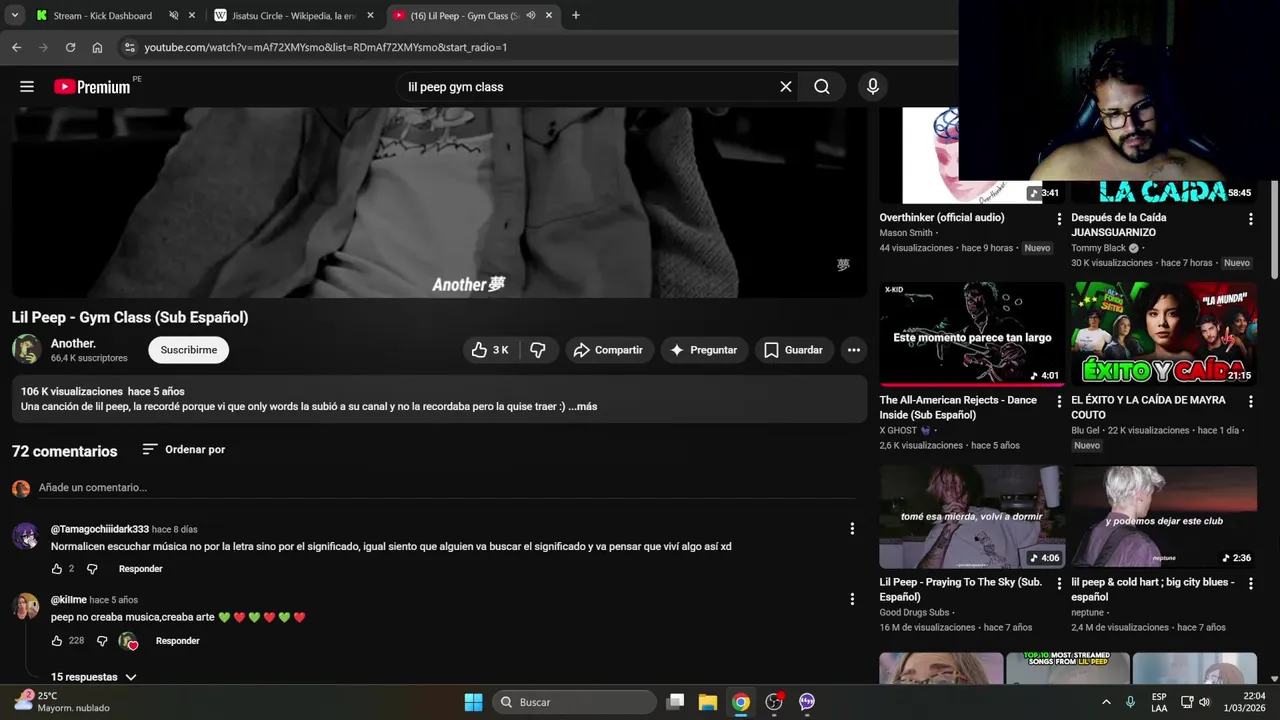Open options for Overthinker (official audio)
This screenshot has height=720, width=1280.
click(1059, 218)
